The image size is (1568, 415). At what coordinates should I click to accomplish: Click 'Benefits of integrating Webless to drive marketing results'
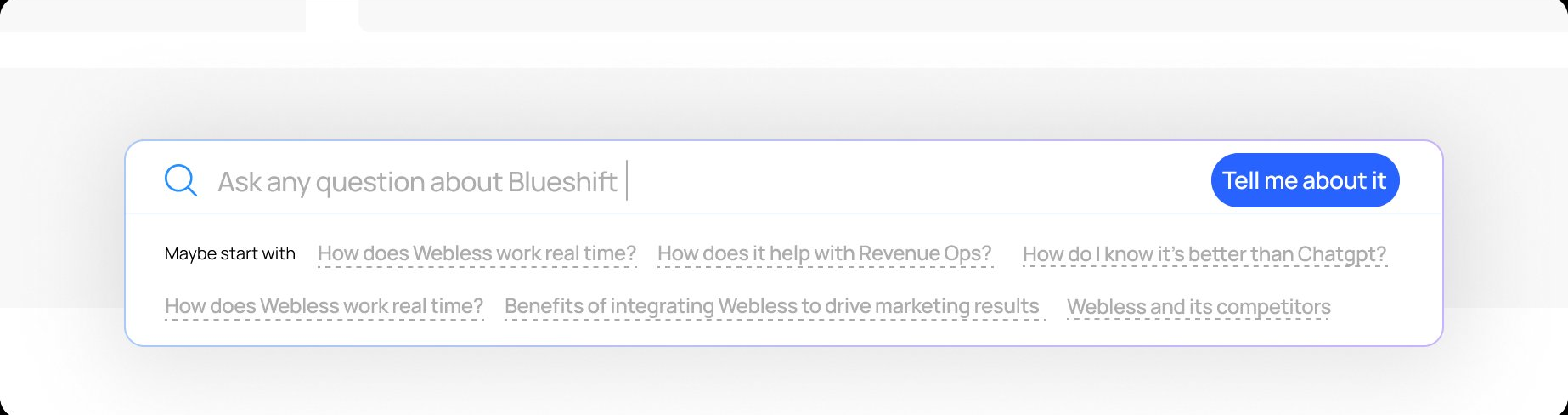point(771,306)
